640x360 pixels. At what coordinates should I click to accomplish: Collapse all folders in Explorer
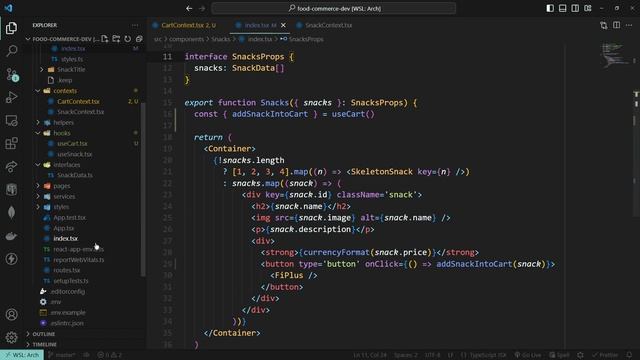[139, 39]
